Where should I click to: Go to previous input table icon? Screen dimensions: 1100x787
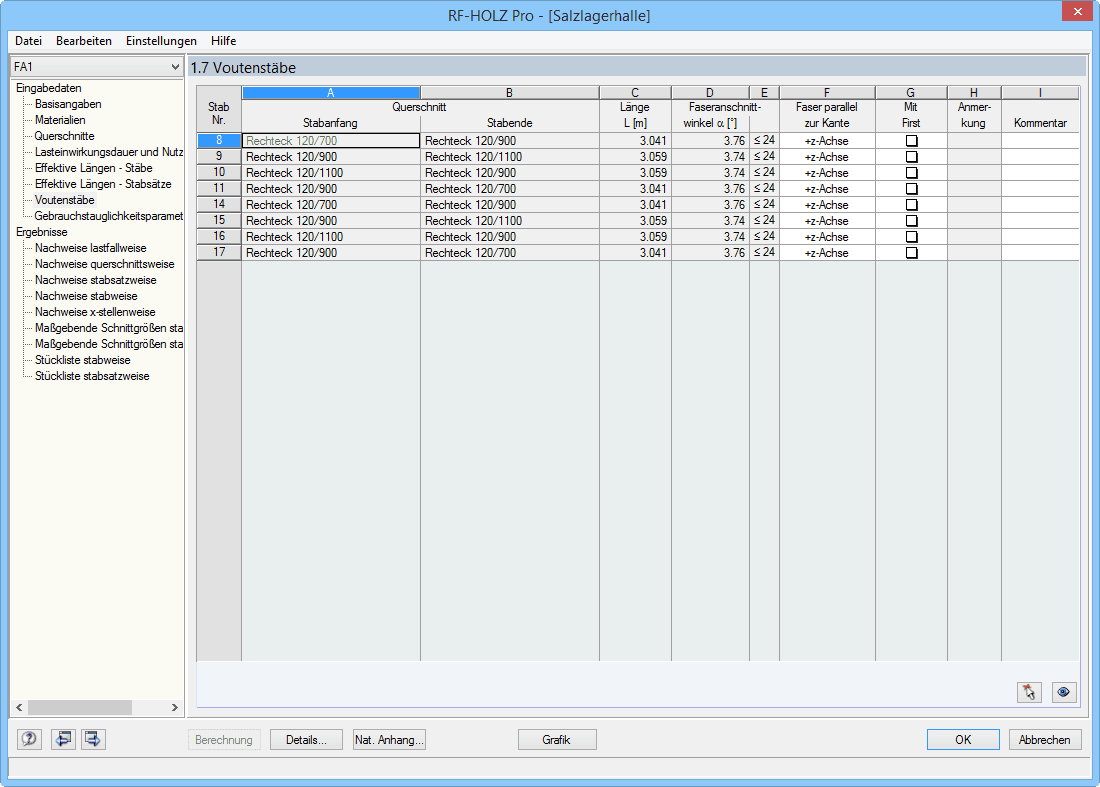[x=63, y=739]
